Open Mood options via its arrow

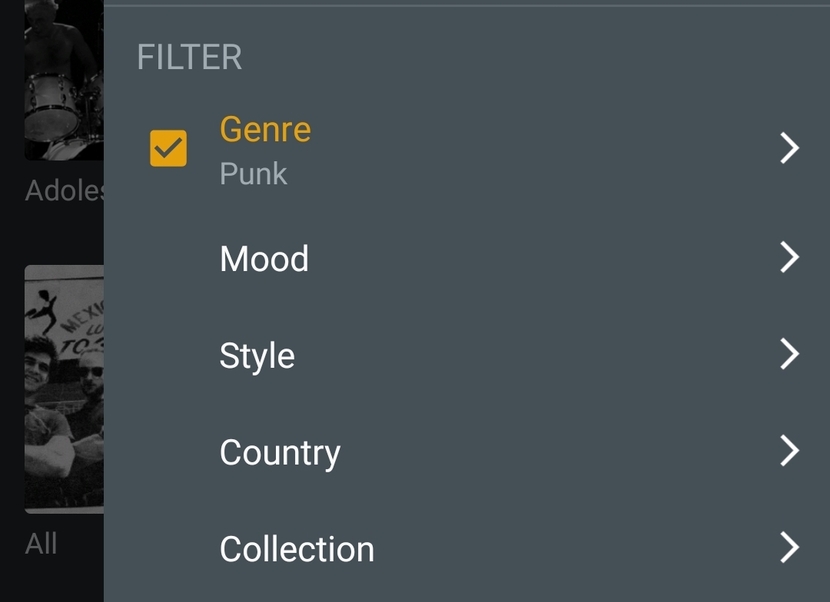click(789, 258)
